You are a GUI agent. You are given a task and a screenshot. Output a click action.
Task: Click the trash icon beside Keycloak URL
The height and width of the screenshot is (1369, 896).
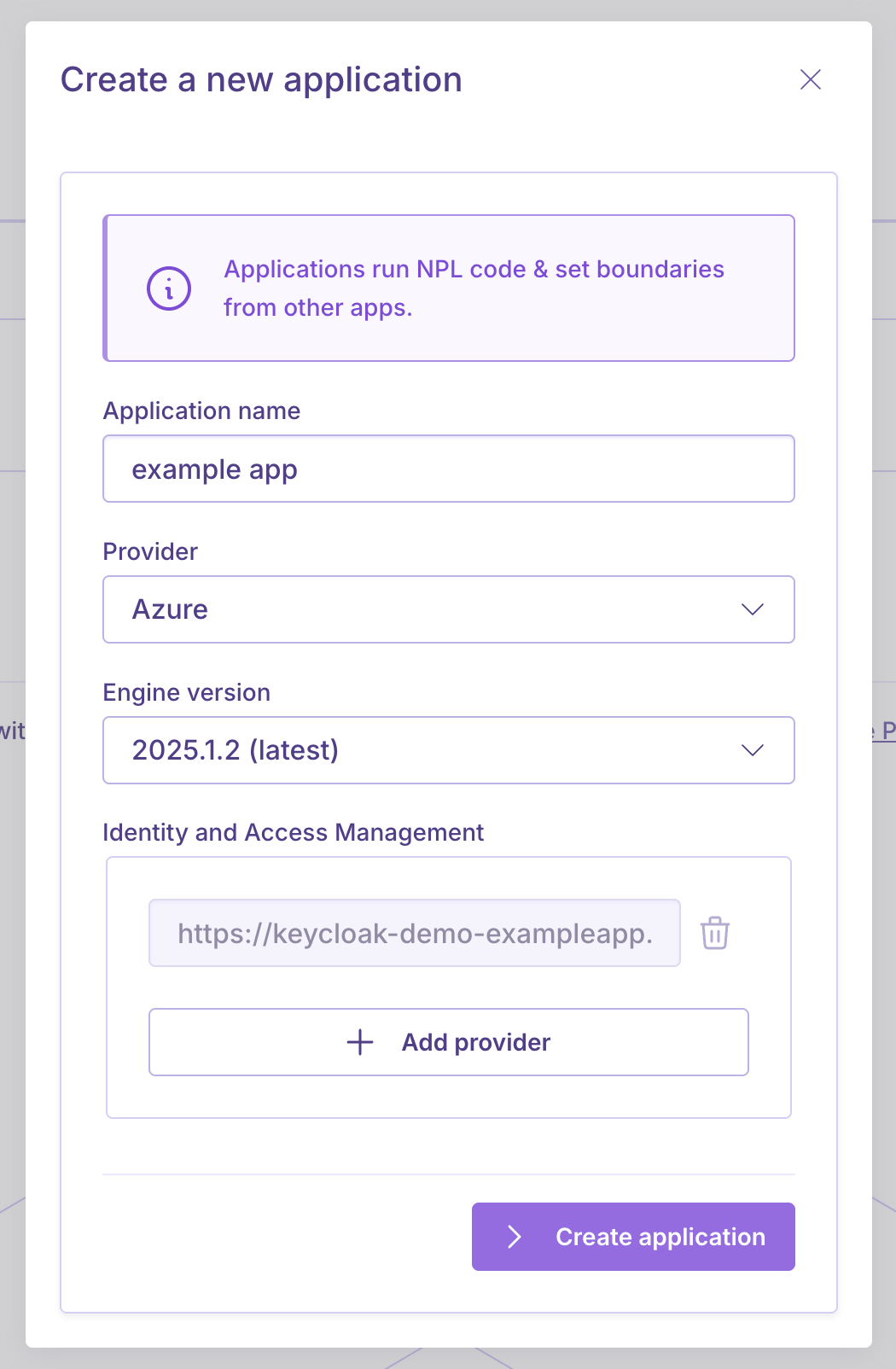[715, 933]
